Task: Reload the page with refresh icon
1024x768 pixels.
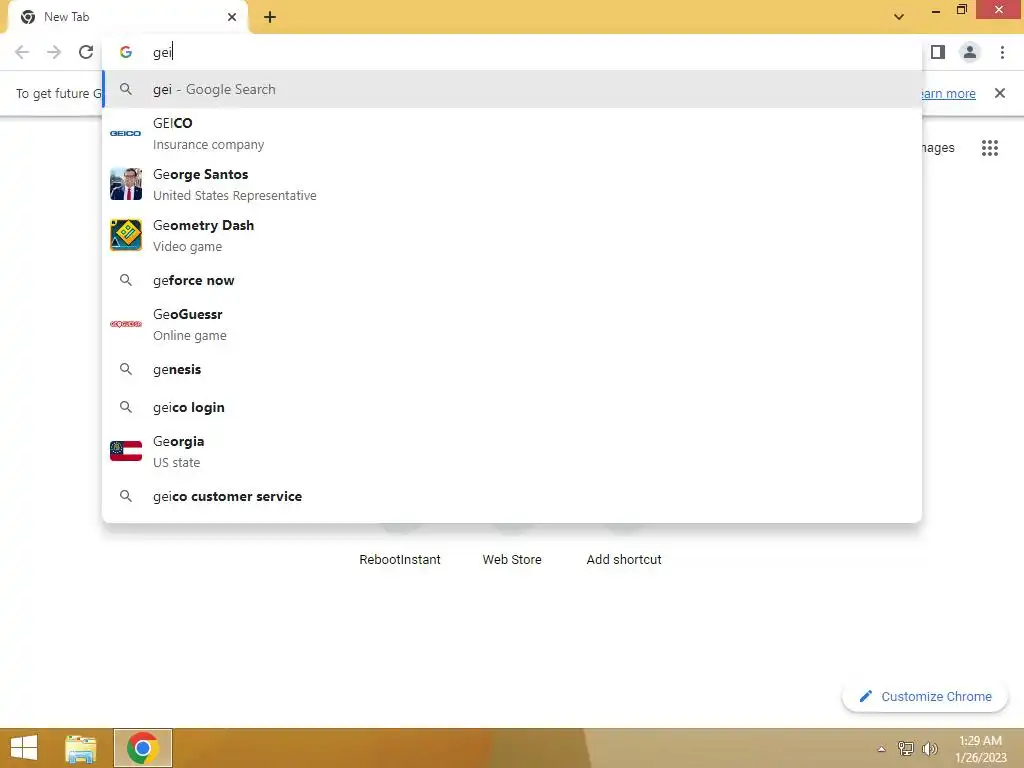Action: [86, 52]
